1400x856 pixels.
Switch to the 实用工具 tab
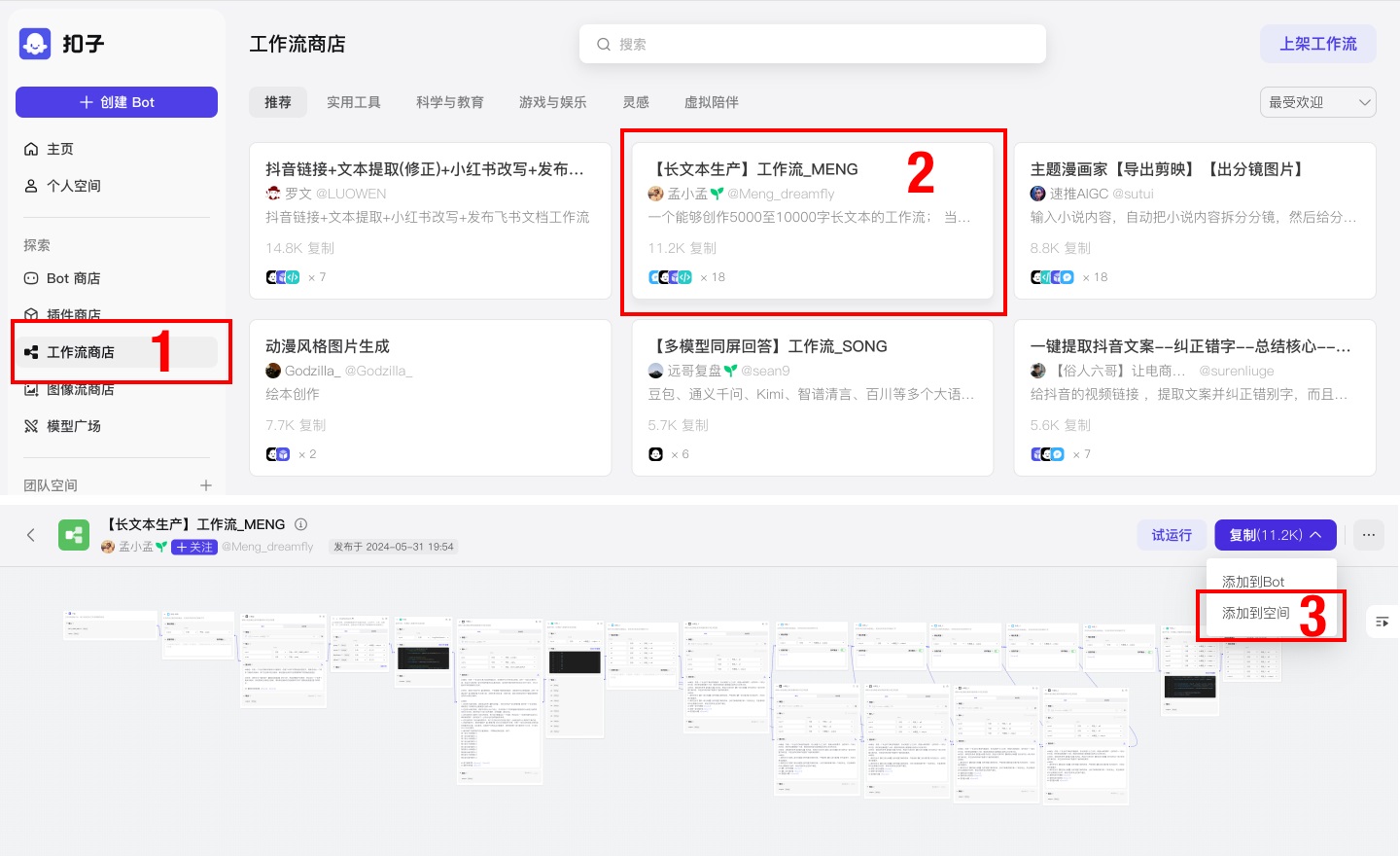[354, 102]
